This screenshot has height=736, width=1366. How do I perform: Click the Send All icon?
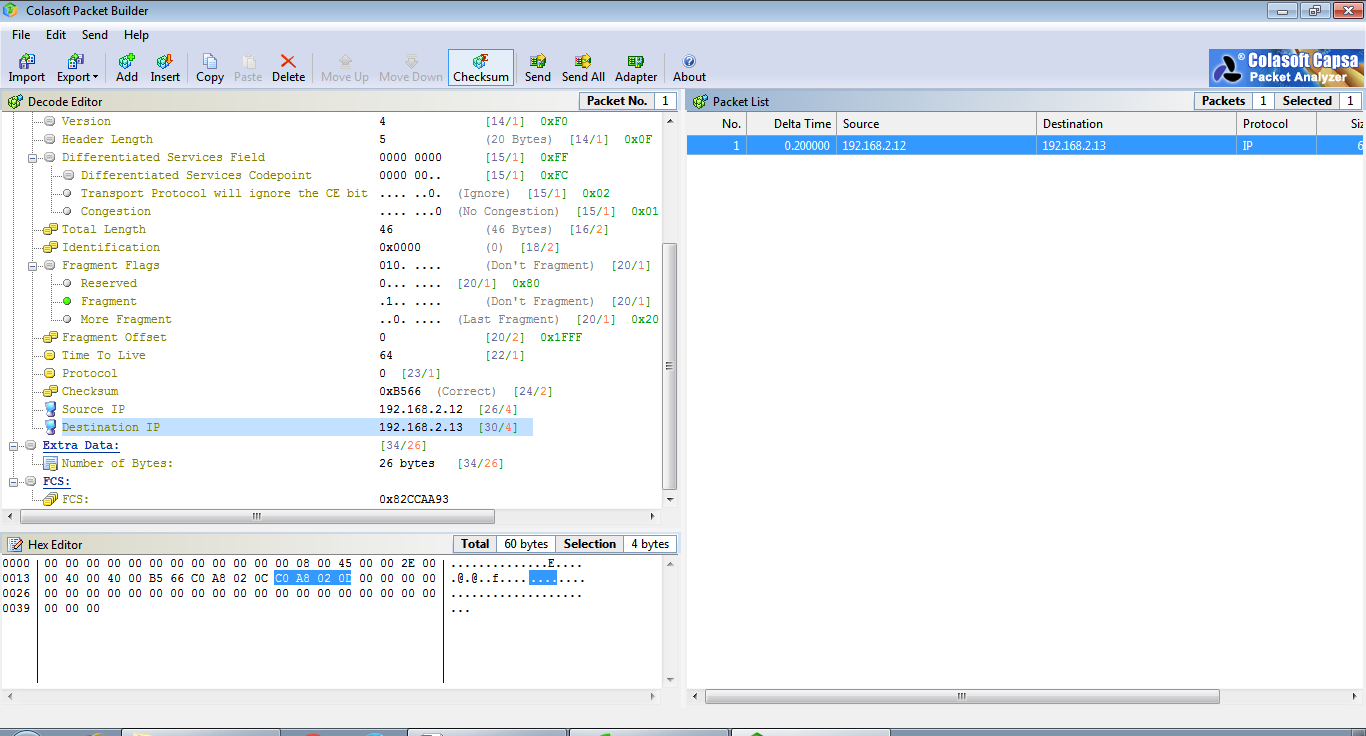coord(583,67)
